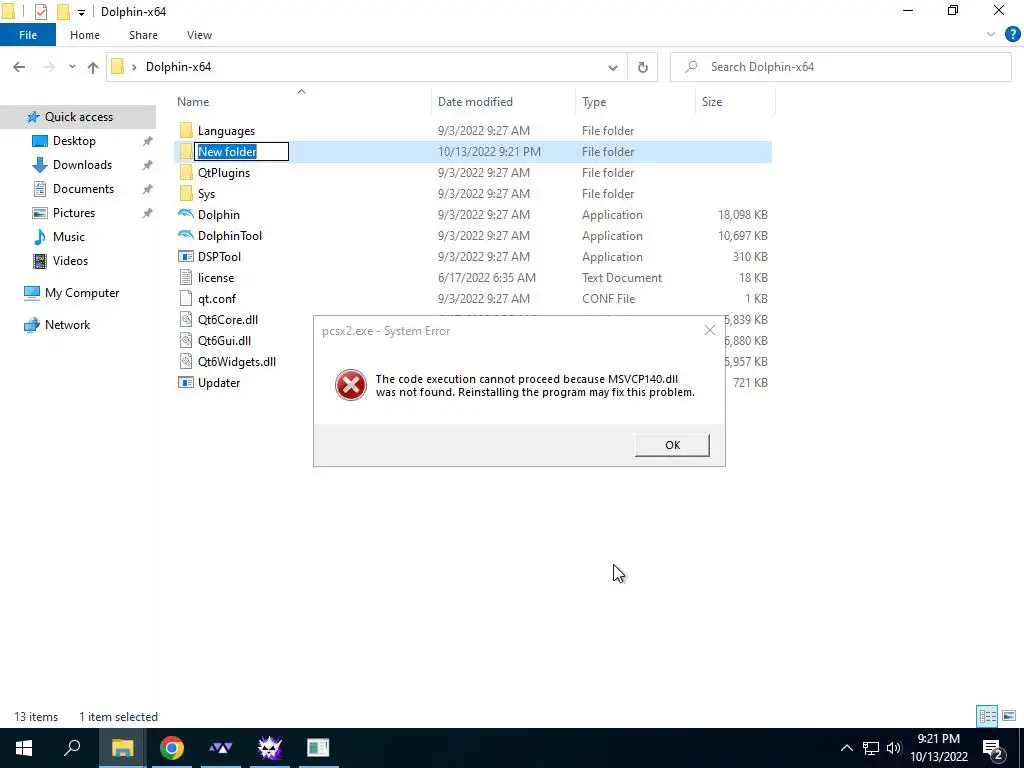
Task: Close the pcsx2.exe System Error dialog
Action: click(710, 330)
